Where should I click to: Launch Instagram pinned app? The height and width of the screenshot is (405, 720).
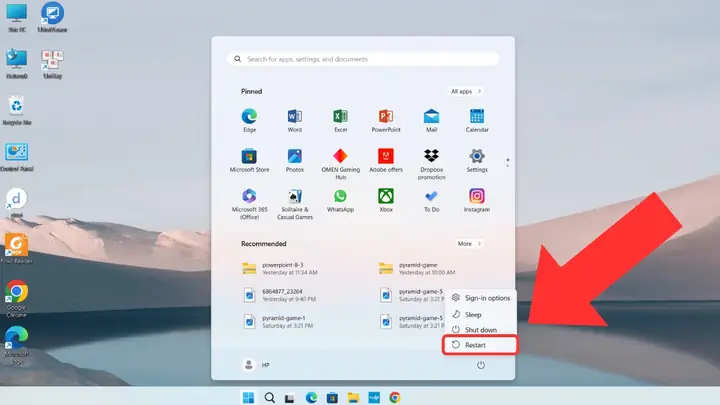click(477, 201)
